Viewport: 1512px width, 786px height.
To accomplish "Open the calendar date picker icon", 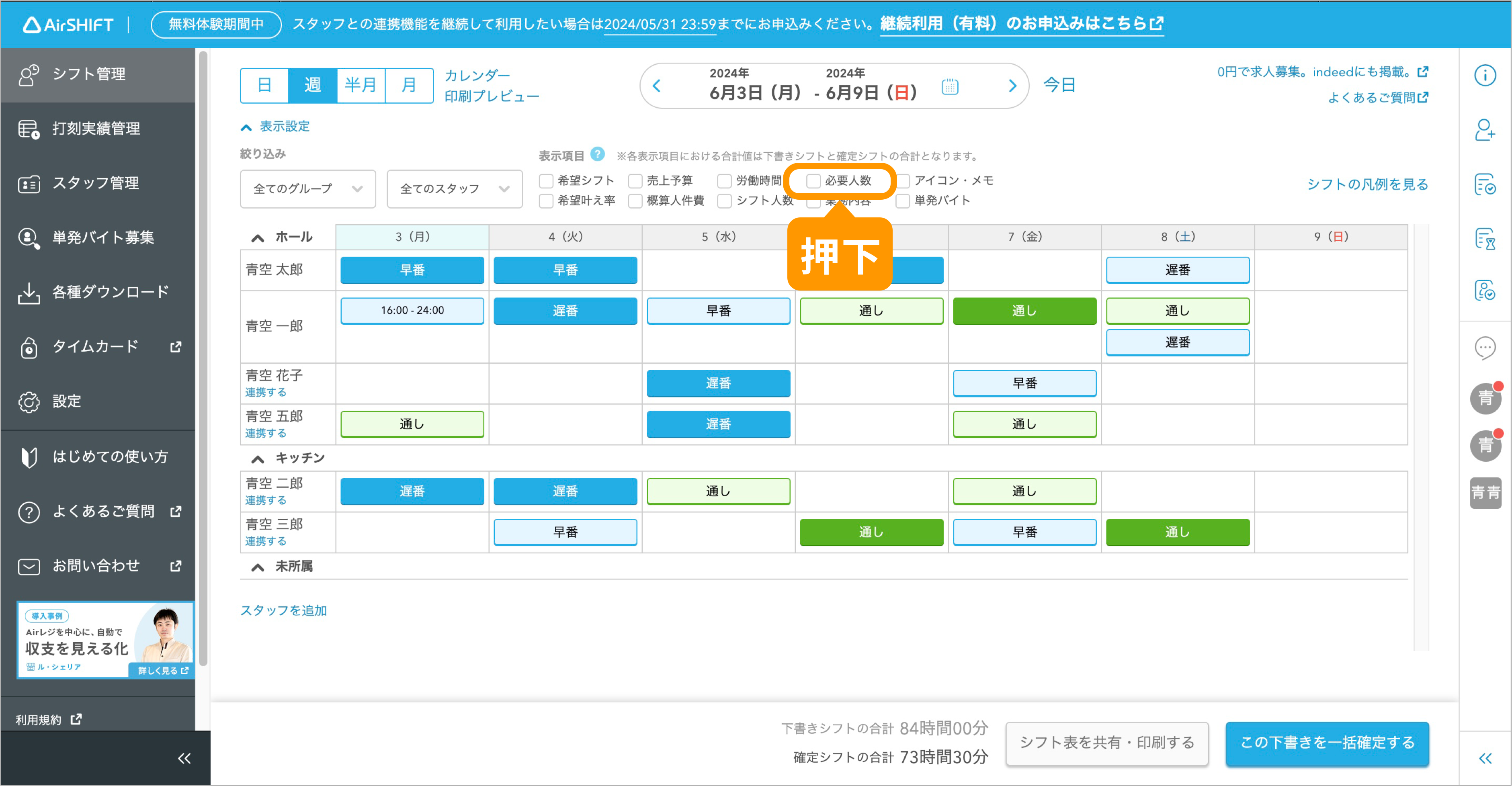I will [950, 87].
